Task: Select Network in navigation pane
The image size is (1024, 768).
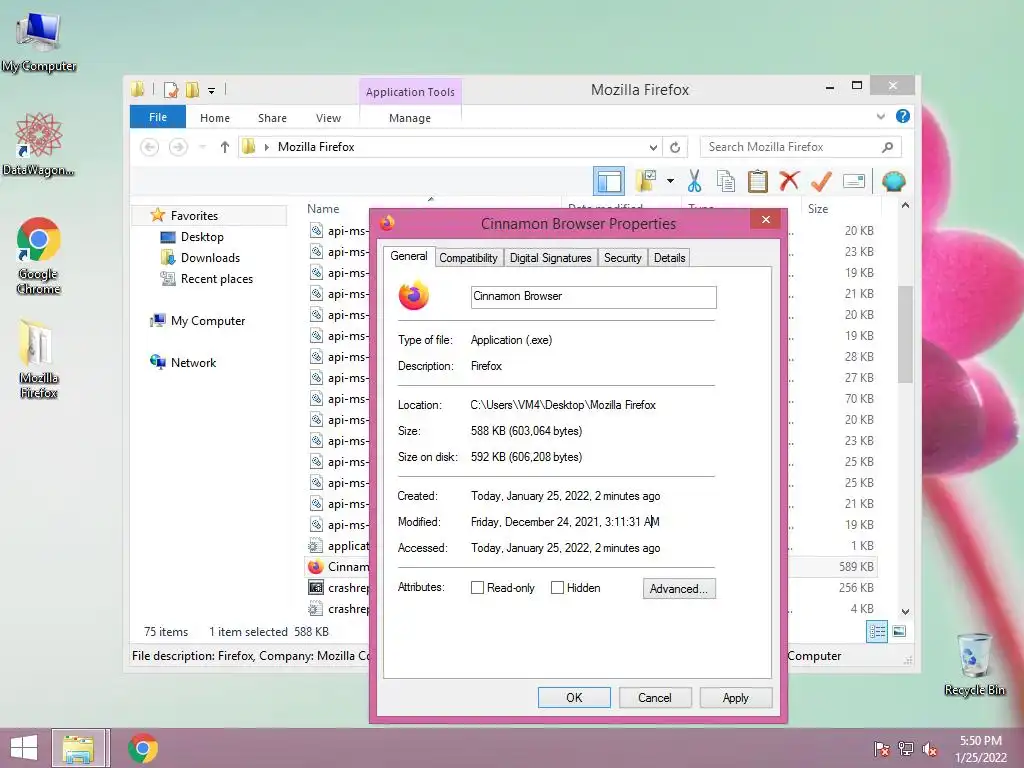Action: pyautogui.click(x=193, y=362)
